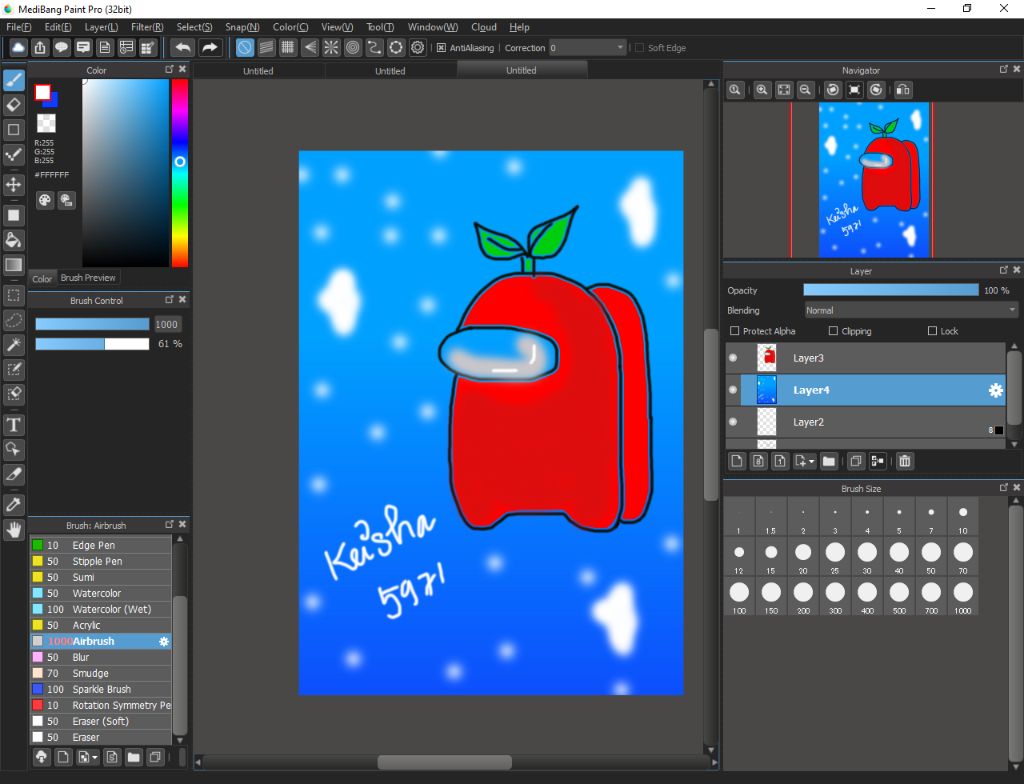The height and width of the screenshot is (784, 1024).
Task: Open snap settings gear icon
Action: 417,48
